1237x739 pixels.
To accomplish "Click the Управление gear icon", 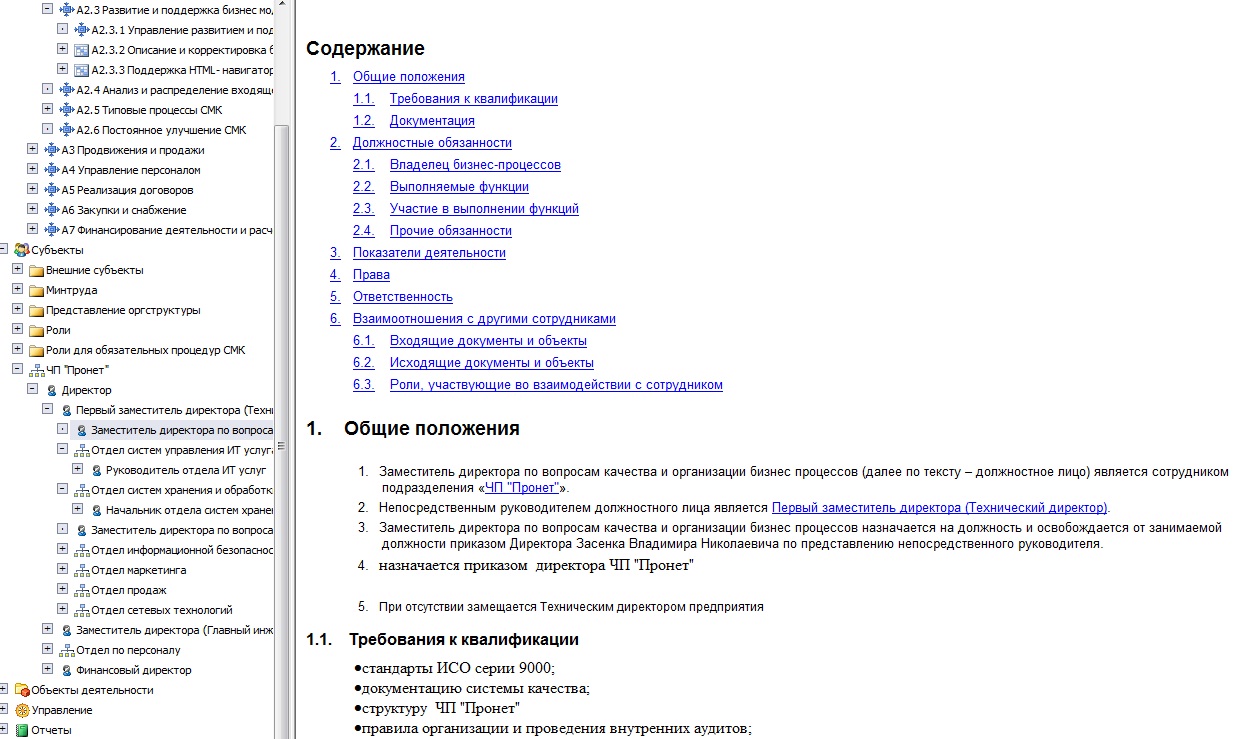I will pyautogui.click(x=21, y=710).
